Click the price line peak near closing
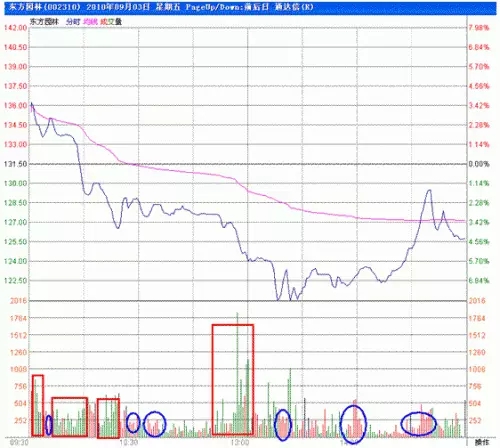 pos(429,190)
